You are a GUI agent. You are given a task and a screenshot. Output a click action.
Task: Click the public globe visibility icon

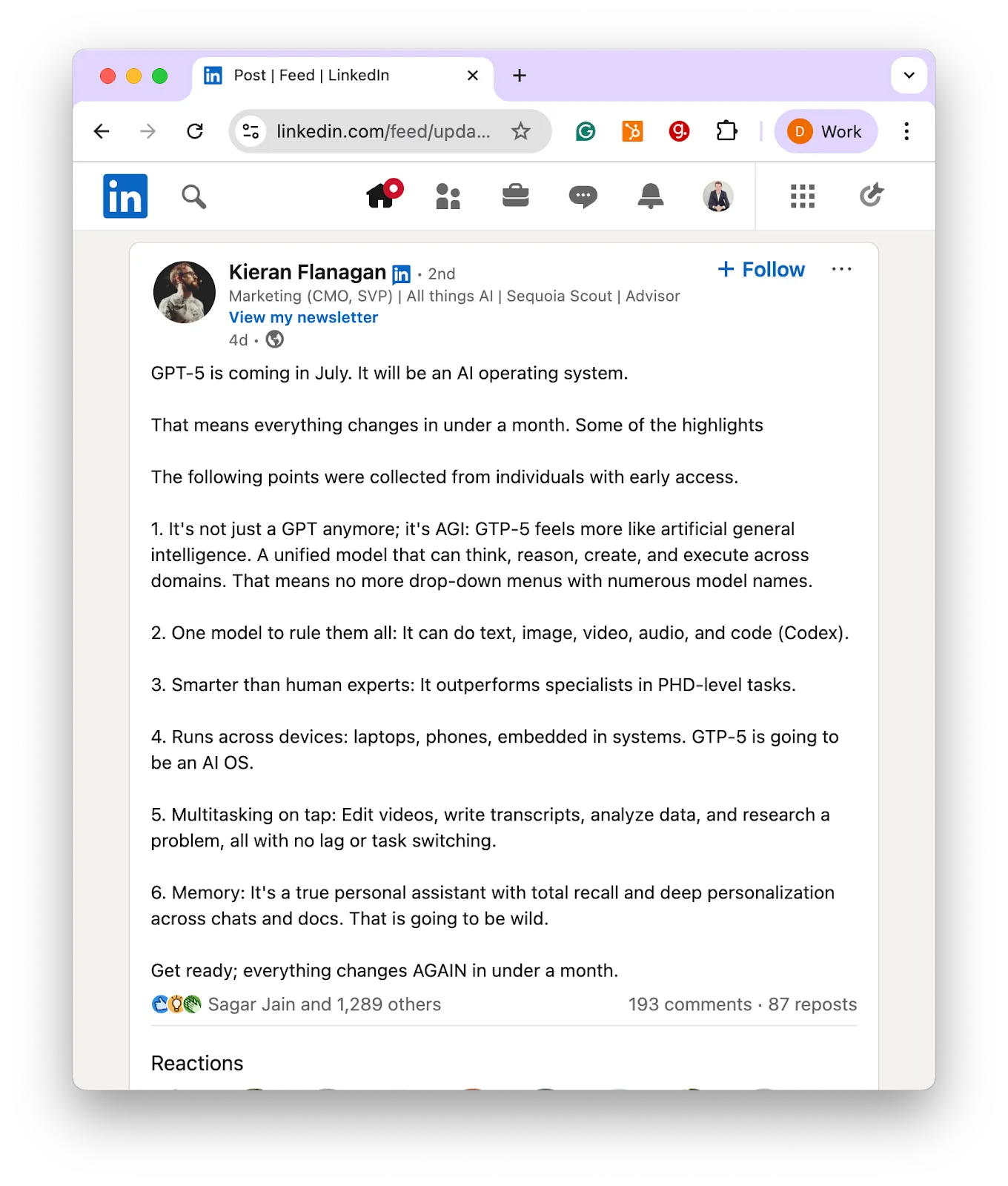pyautogui.click(x=274, y=339)
